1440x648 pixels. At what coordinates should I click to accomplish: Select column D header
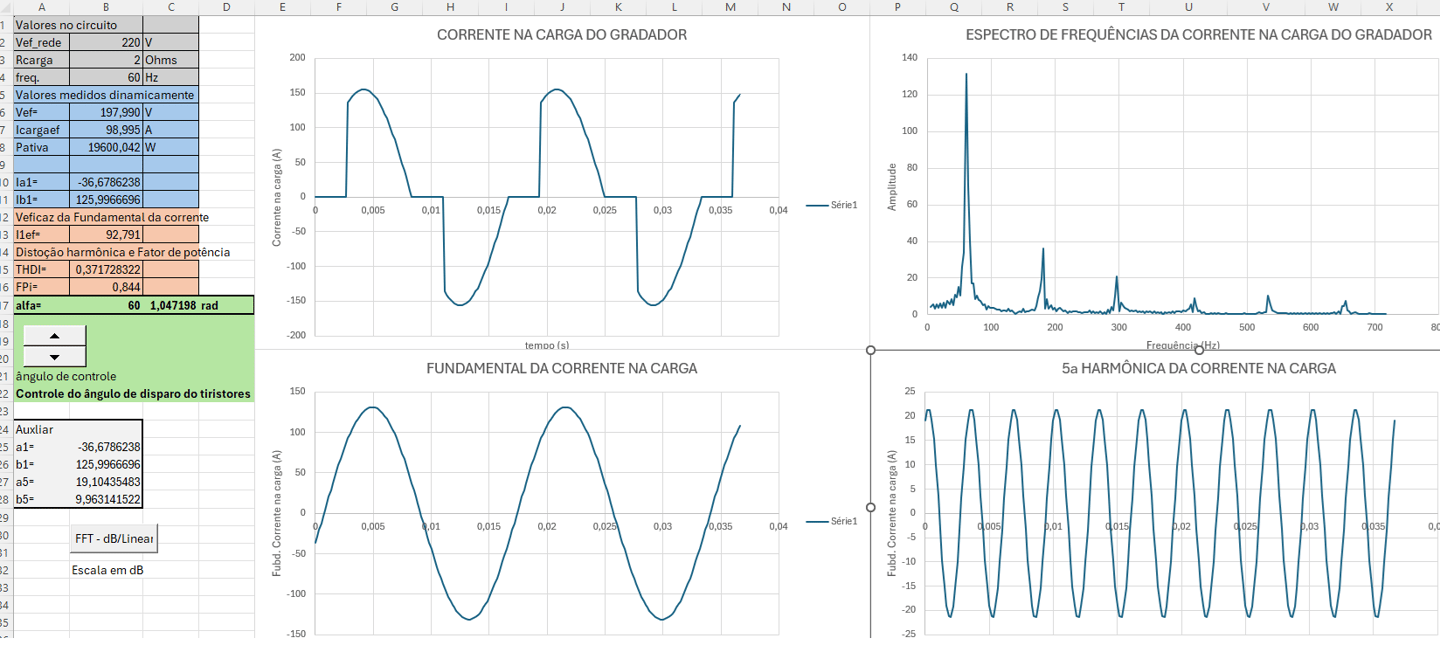[227, 8]
